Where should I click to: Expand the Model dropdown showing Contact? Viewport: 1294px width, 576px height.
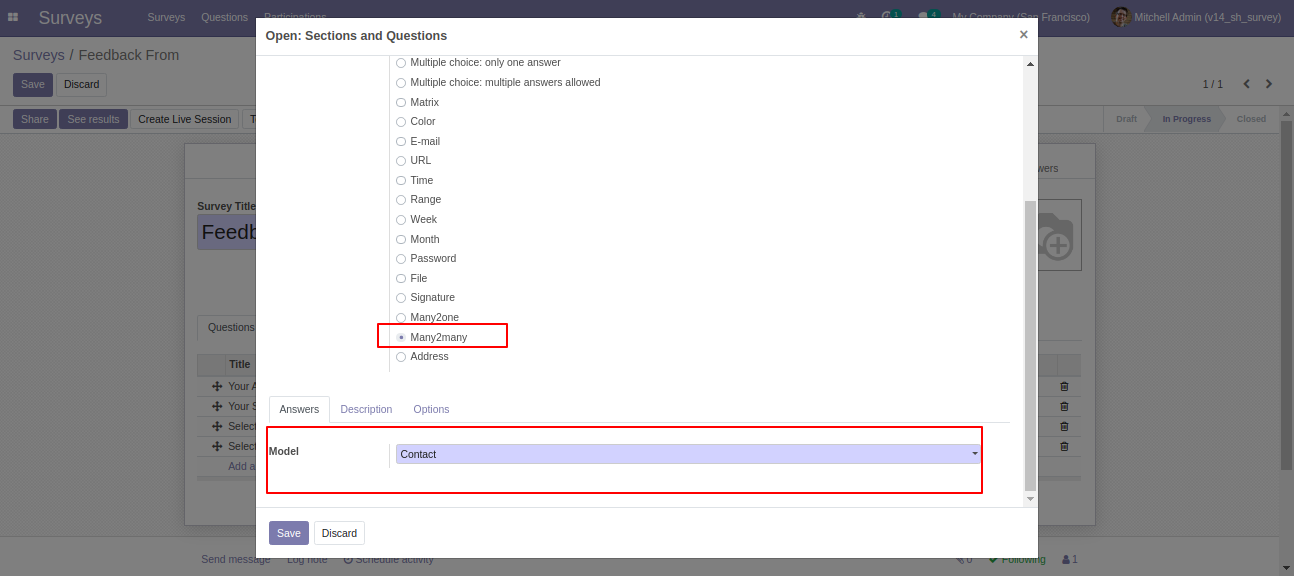pyautogui.click(x=688, y=454)
